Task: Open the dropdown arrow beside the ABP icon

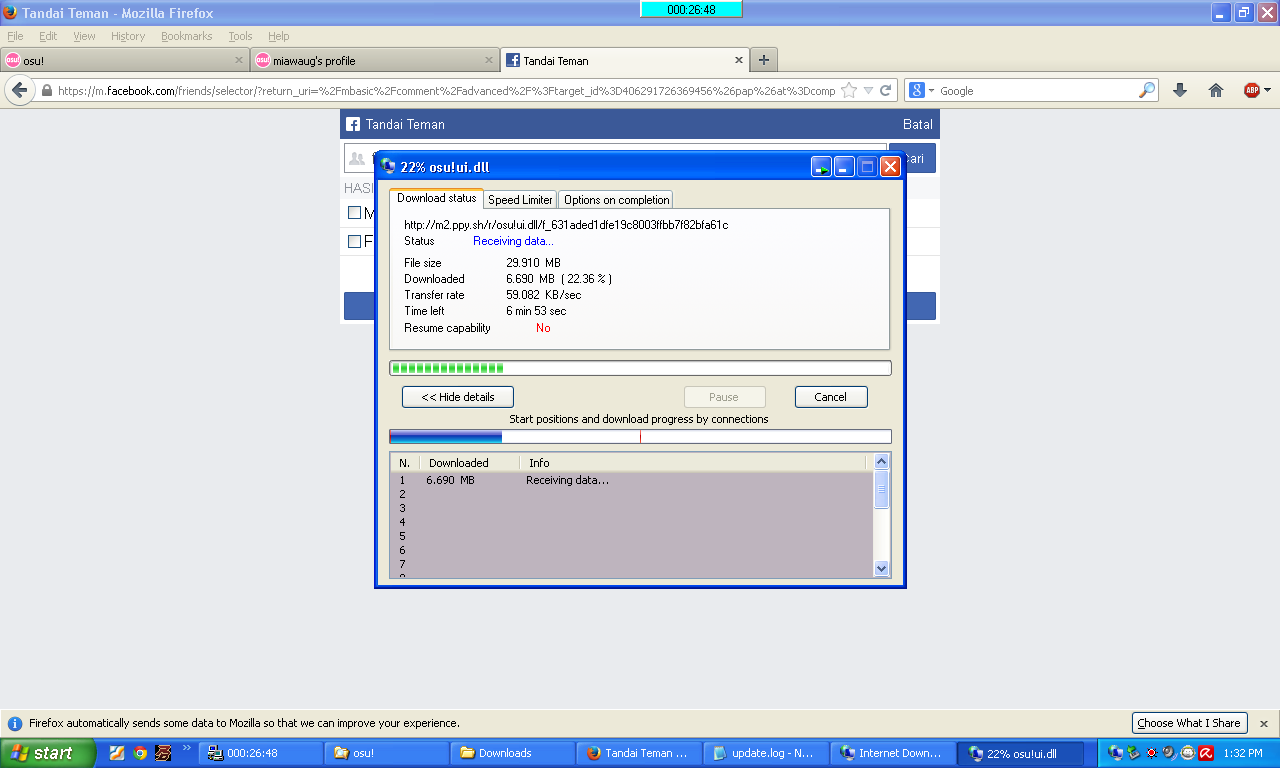Action: point(1267,90)
